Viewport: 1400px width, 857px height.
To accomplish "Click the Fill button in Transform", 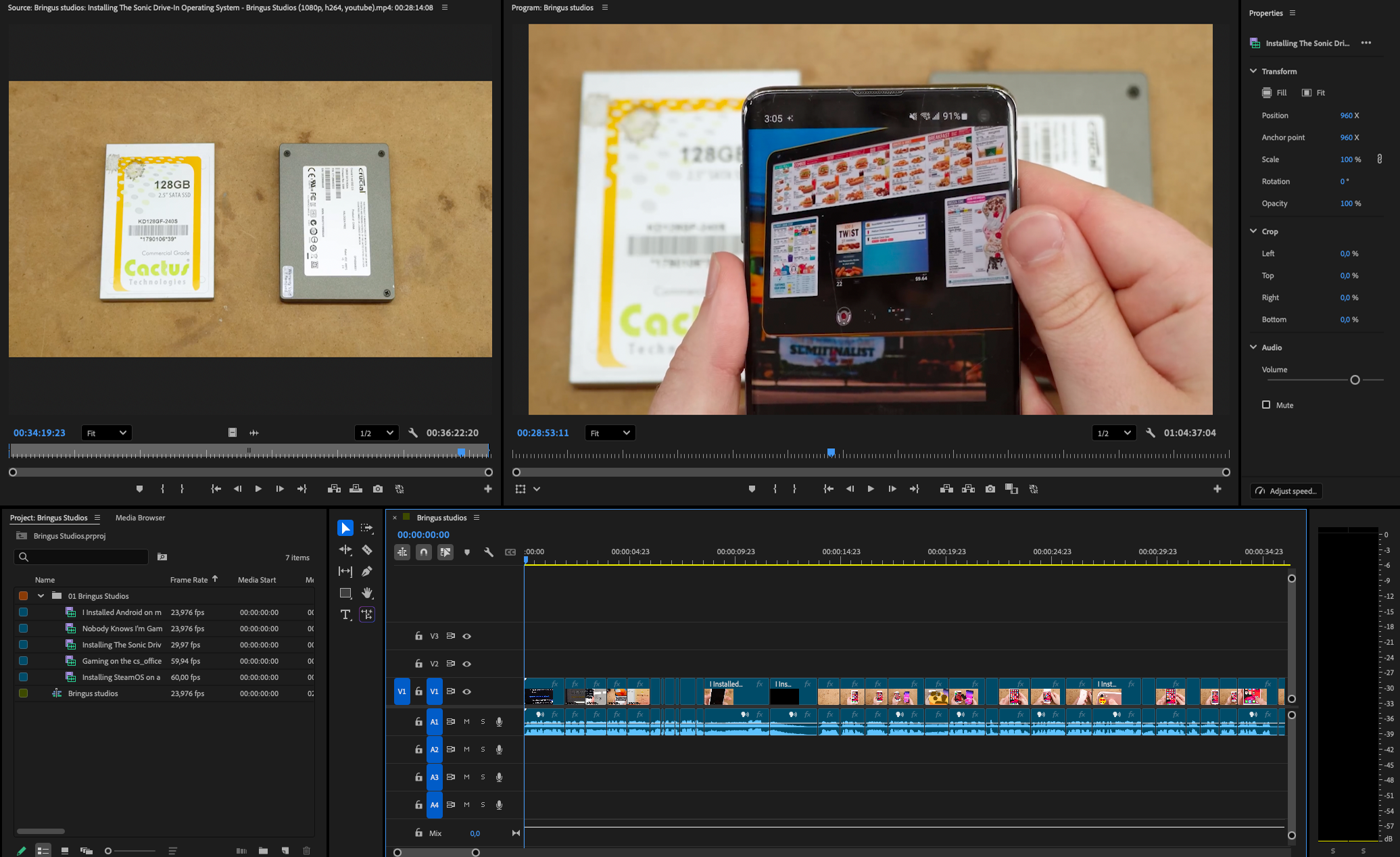I will (x=1274, y=93).
